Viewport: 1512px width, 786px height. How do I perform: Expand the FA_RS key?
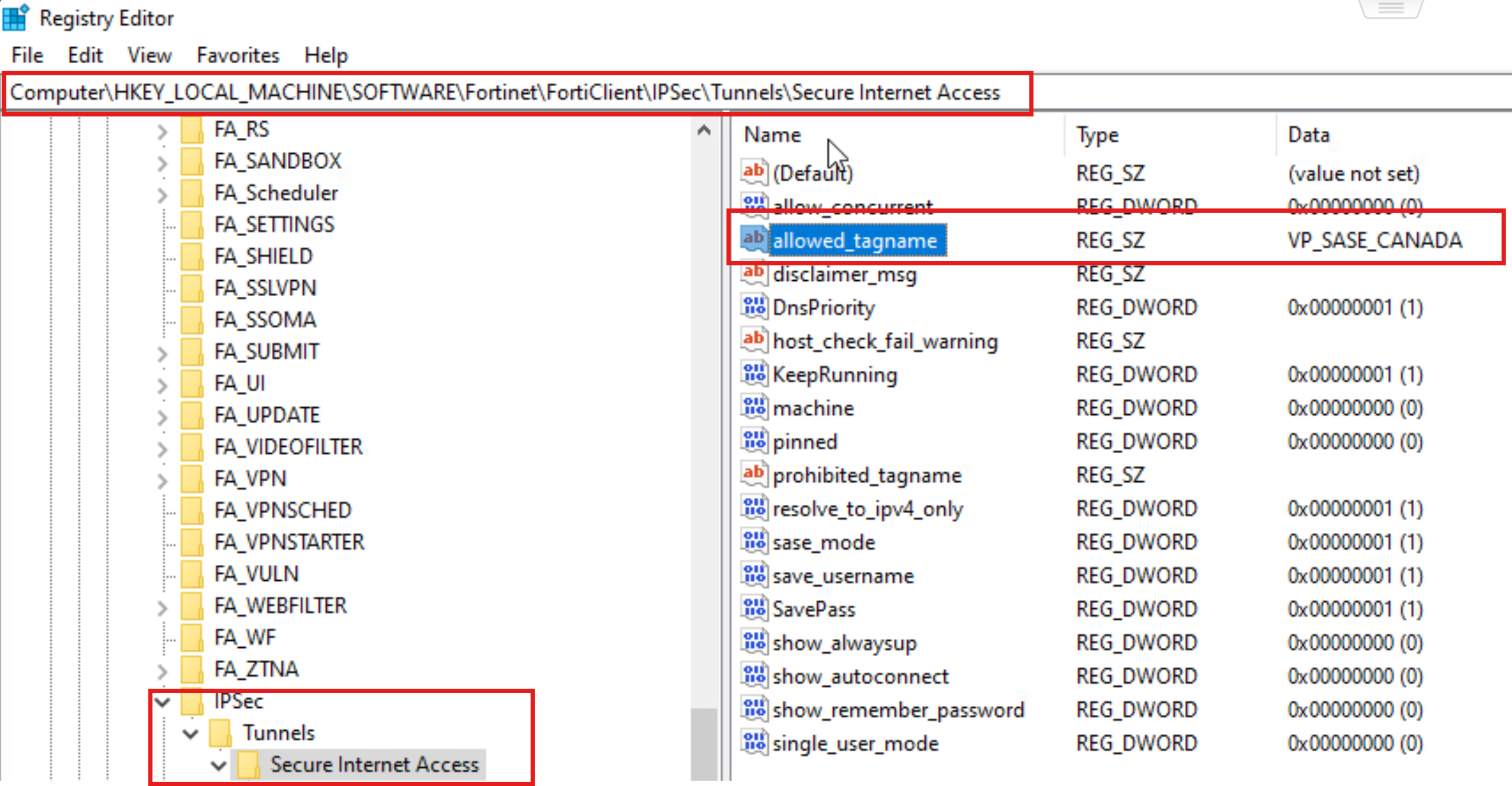pos(163,131)
